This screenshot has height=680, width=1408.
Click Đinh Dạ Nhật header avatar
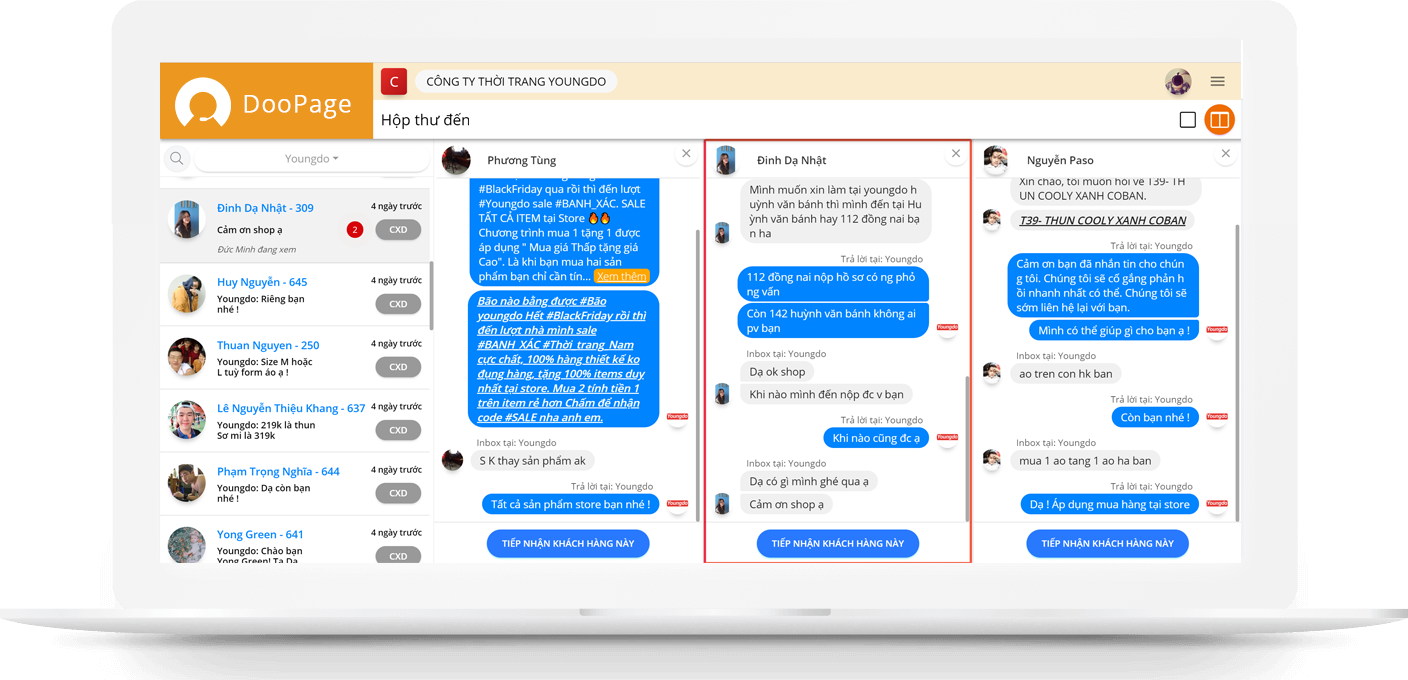pyautogui.click(x=726, y=160)
